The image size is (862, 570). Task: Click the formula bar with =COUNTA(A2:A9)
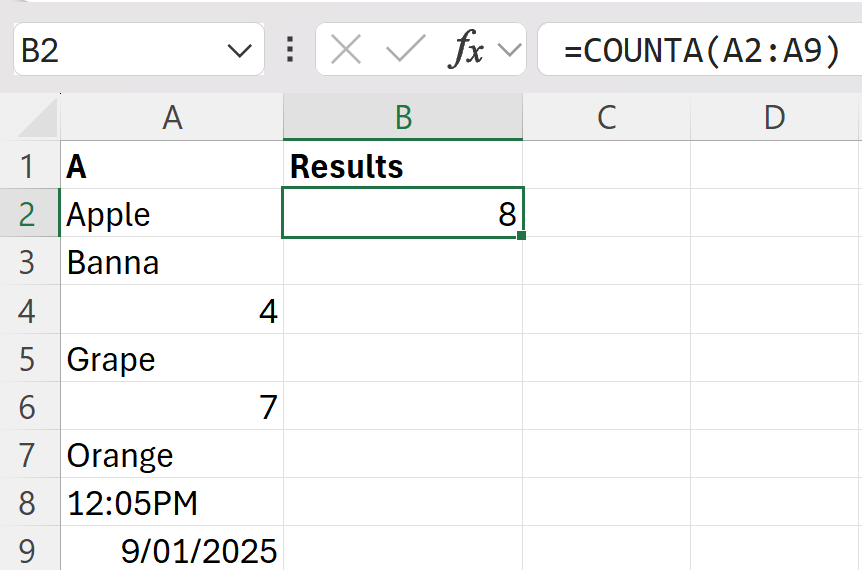tap(700, 50)
